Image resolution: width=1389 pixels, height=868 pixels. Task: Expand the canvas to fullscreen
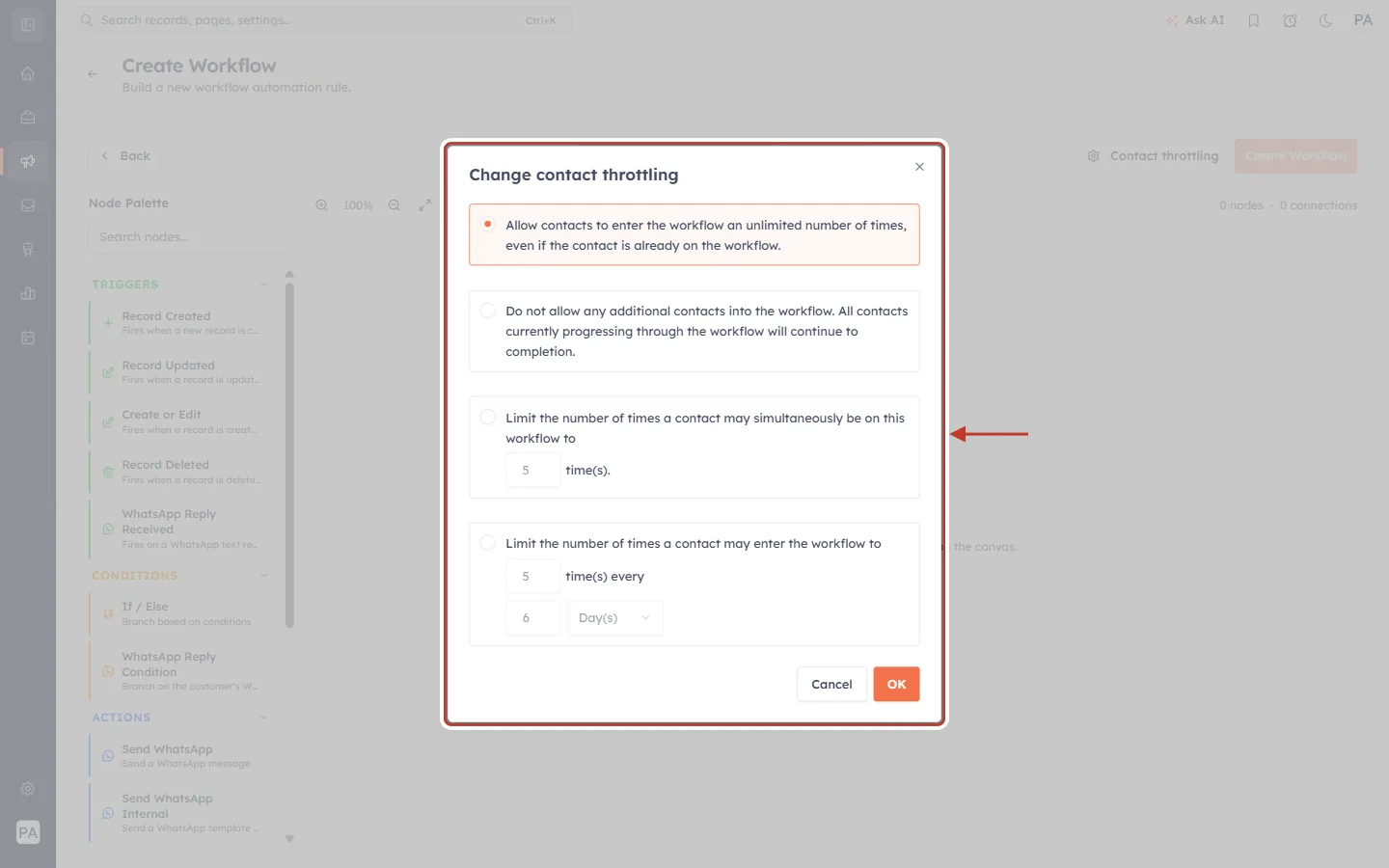pyautogui.click(x=424, y=205)
